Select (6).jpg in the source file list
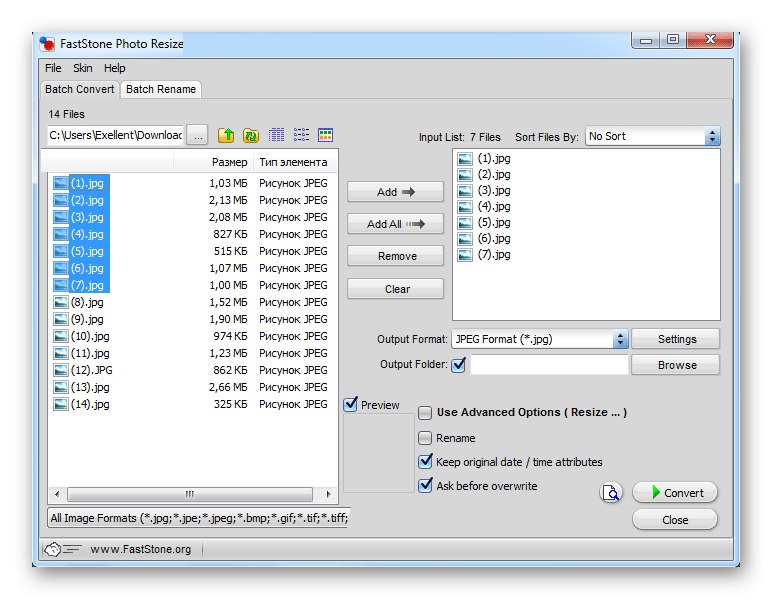This screenshot has width=772, height=599. pyautogui.click(x=87, y=268)
